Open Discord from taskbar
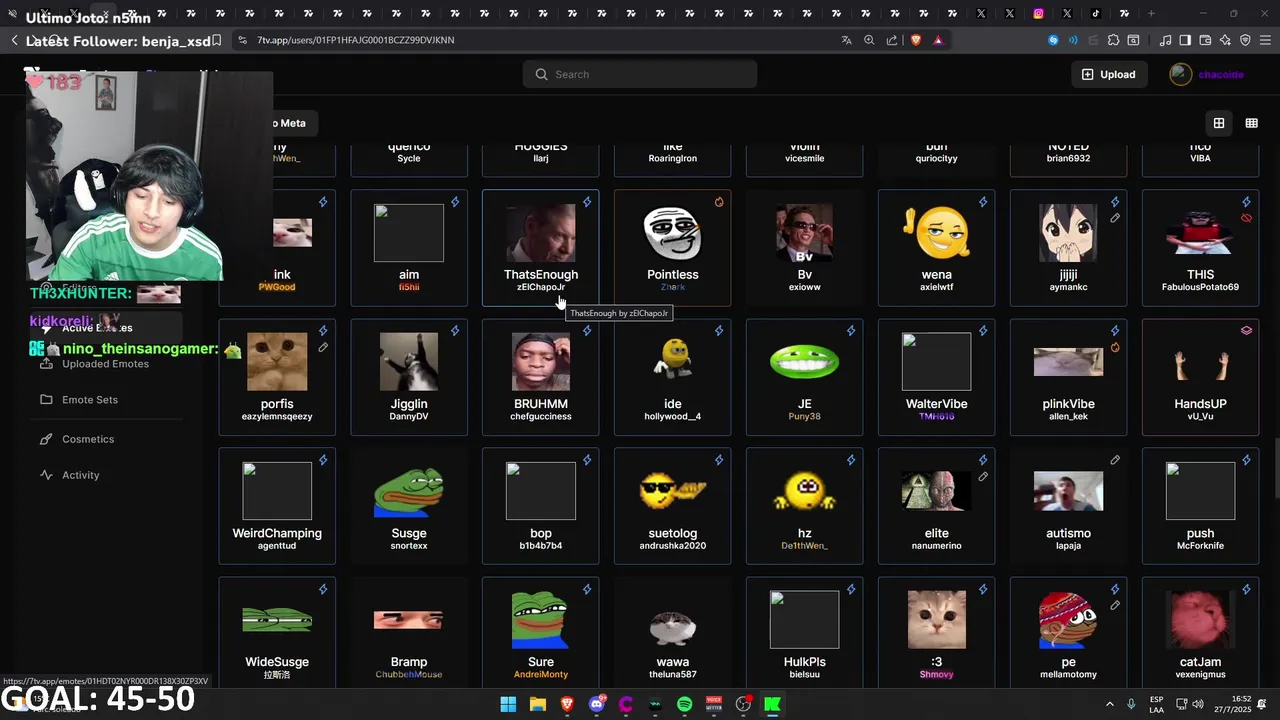The height and width of the screenshot is (720, 1280). (x=597, y=704)
